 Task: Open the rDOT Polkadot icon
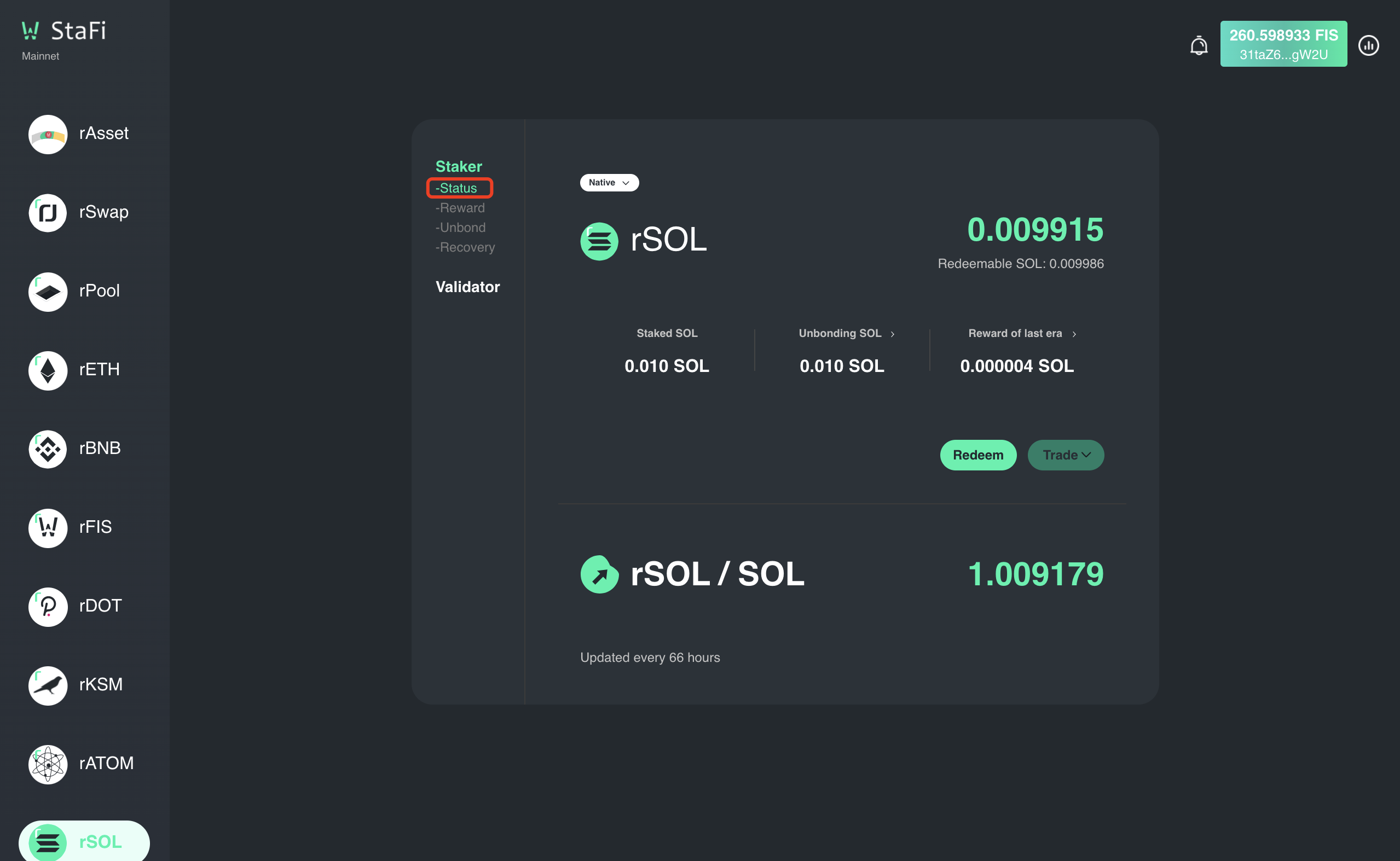click(x=48, y=607)
